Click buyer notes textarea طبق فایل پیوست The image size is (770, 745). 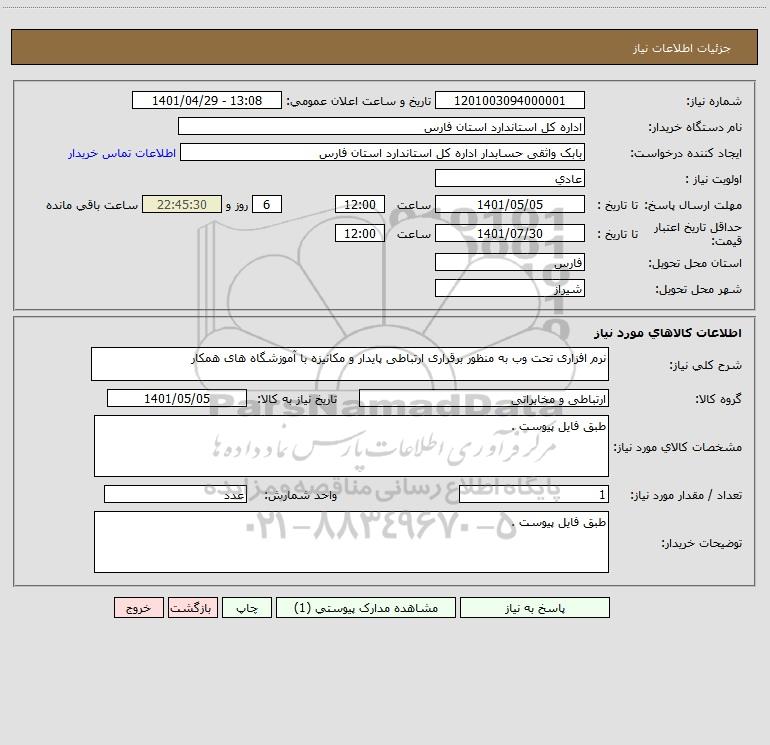click(x=351, y=542)
